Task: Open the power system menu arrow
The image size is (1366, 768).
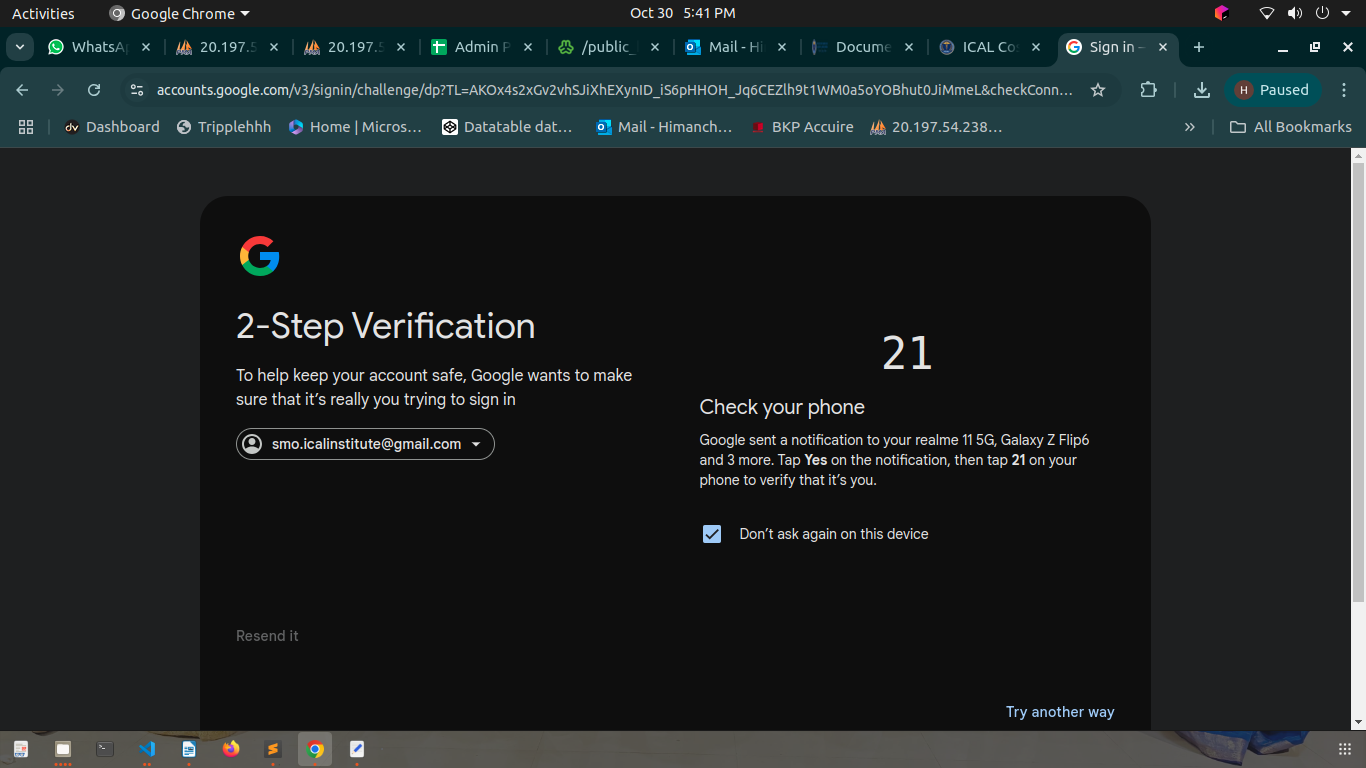Action: [x=1345, y=13]
